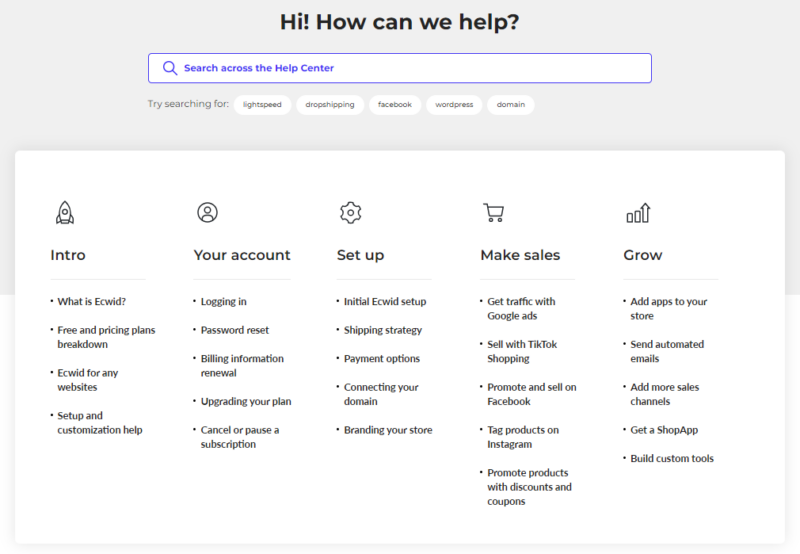Viewport: 800px width, 554px height.
Task: Open Send automated emails link
Action: tap(667, 351)
